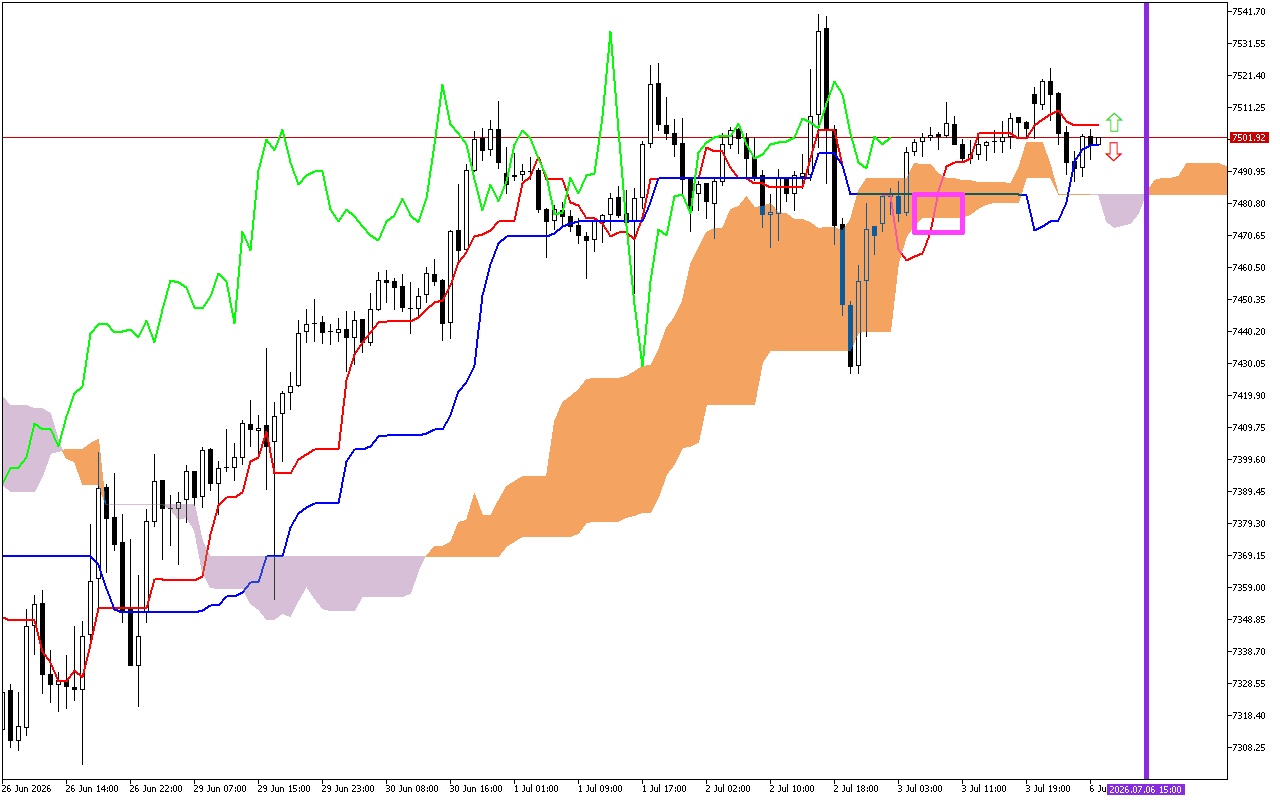
Task: Click price axis value 7419.90
Action: point(1250,396)
